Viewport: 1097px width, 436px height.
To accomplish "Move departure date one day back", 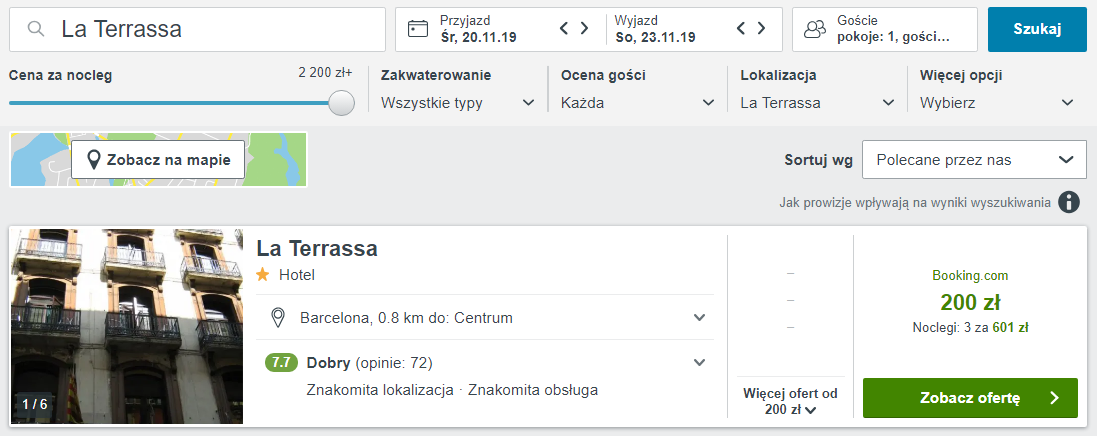I will [741, 29].
